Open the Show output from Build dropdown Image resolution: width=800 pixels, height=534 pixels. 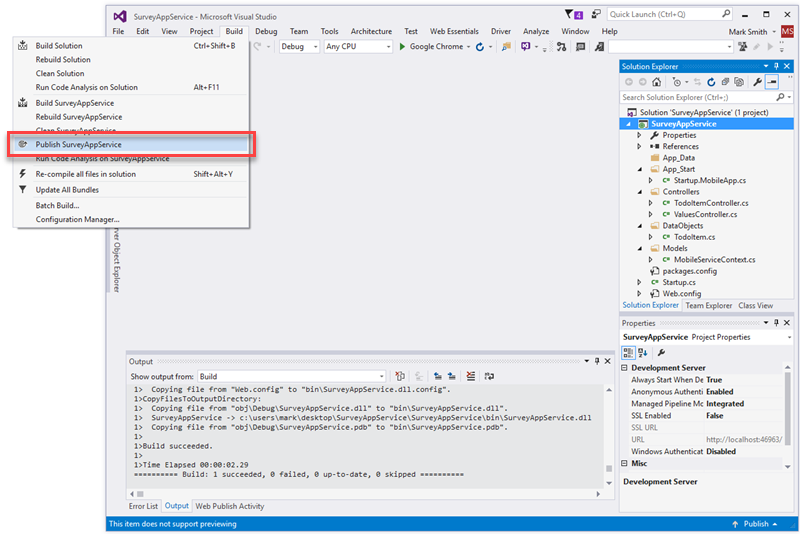291,376
